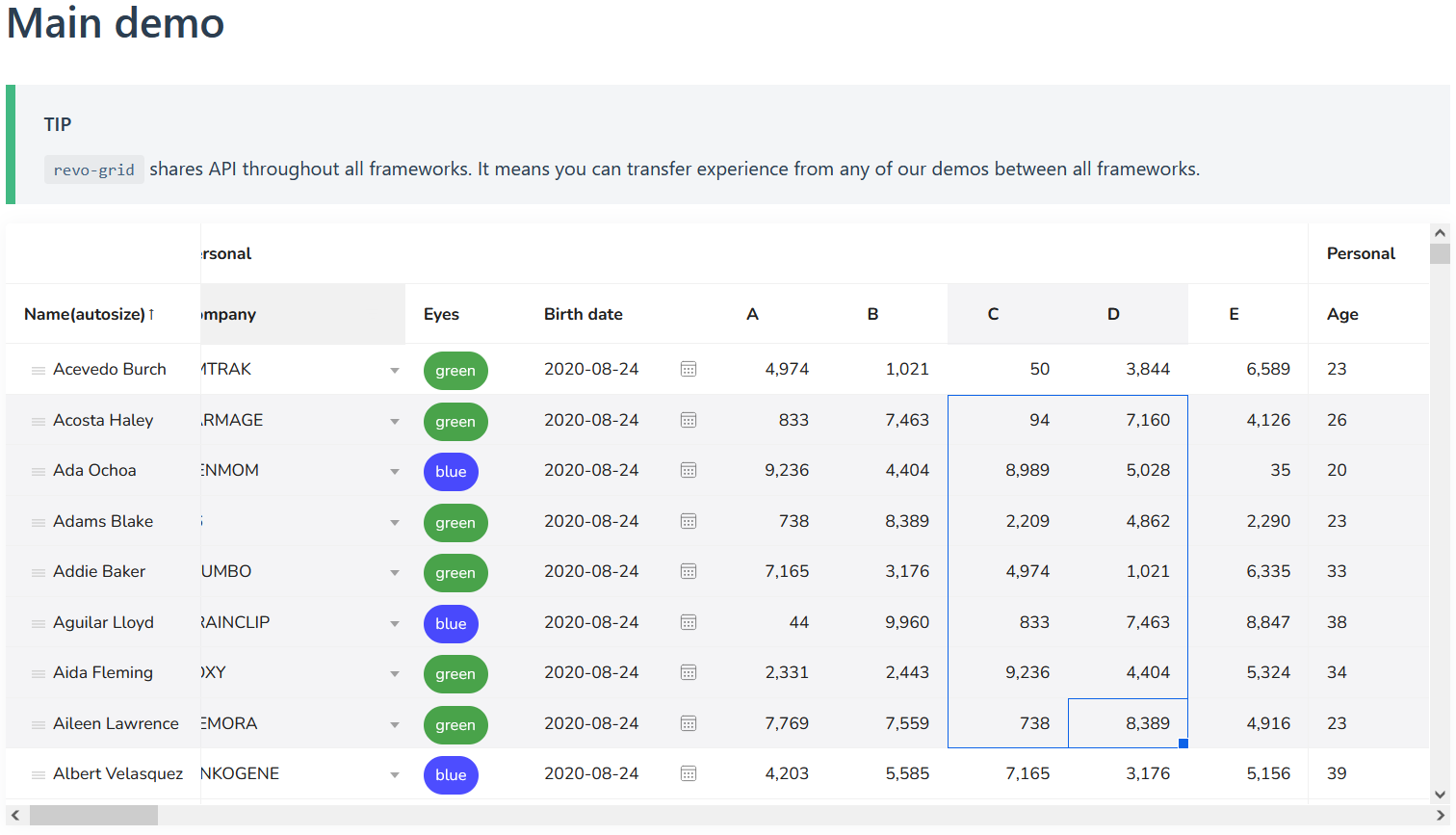1456x835 pixels.
Task: Open the birth date calendar for Addie Baker
Action: point(689,572)
